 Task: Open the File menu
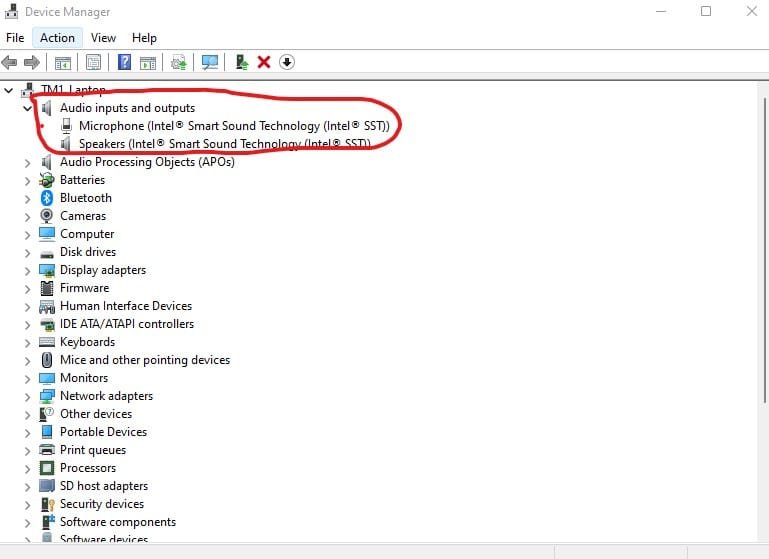[15, 38]
